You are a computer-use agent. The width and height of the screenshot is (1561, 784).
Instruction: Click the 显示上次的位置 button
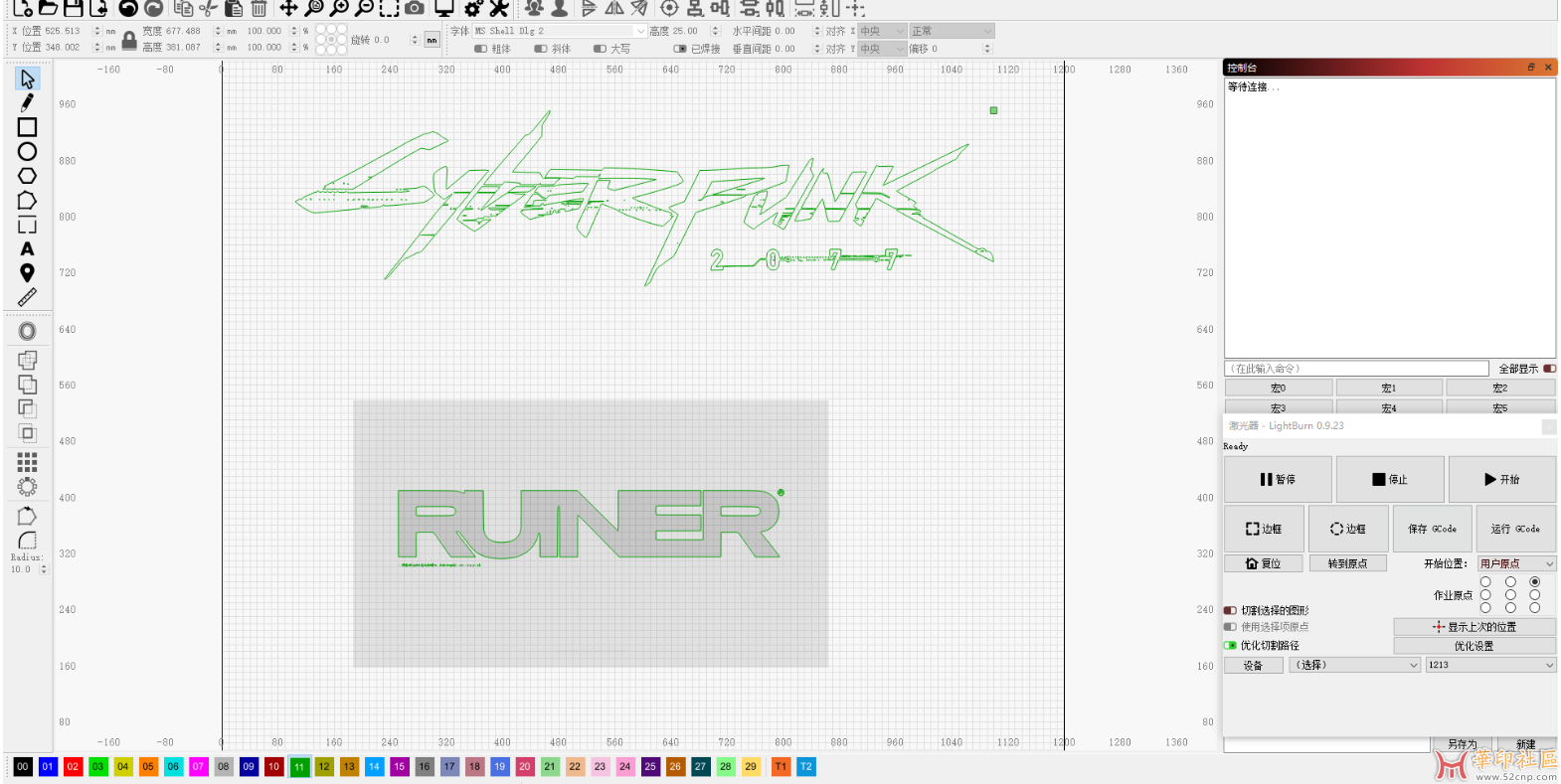(1474, 627)
